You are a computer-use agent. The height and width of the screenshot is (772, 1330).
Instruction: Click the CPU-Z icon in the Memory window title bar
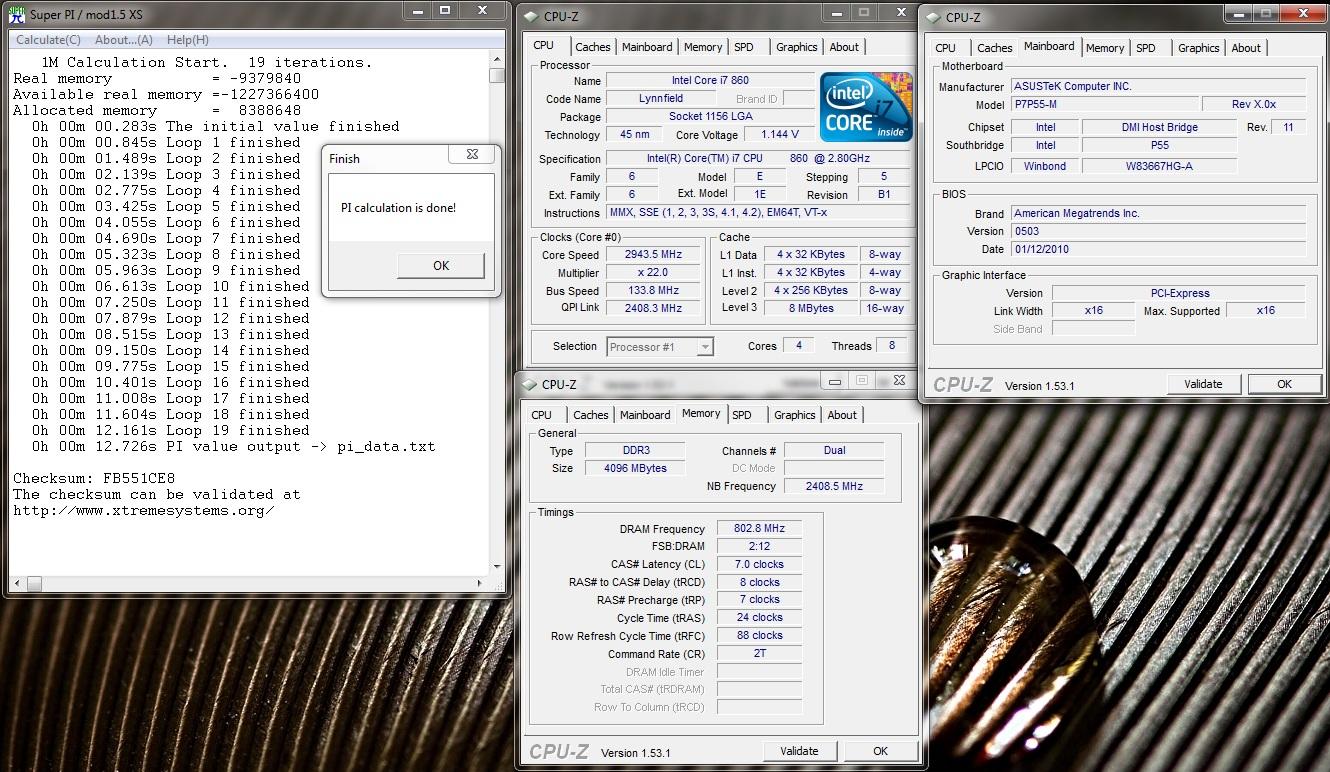click(x=529, y=384)
